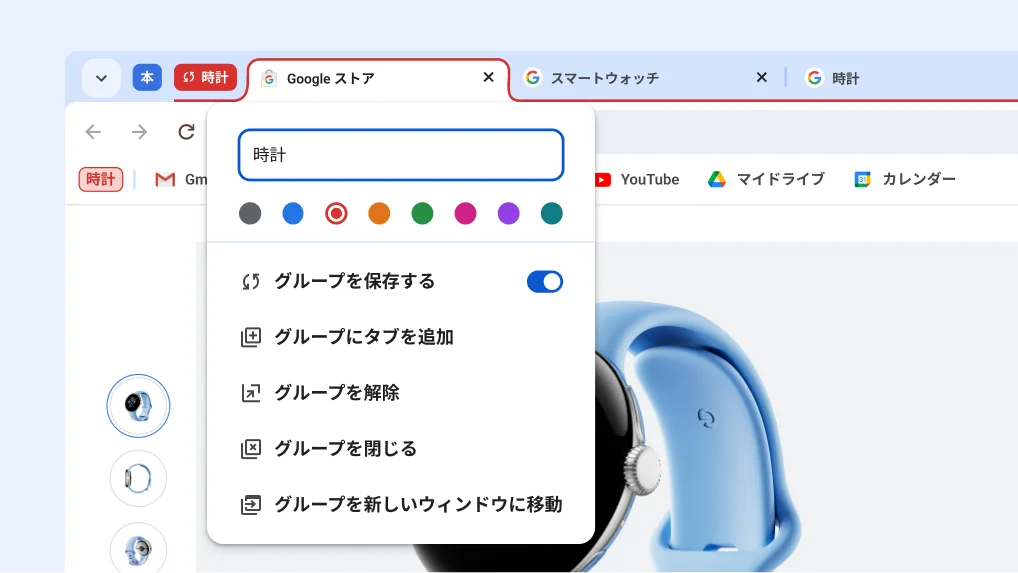Image resolution: width=1018 pixels, height=573 pixels.
Task: Click the sync icon beside グループを保存する
Action: (251, 282)
